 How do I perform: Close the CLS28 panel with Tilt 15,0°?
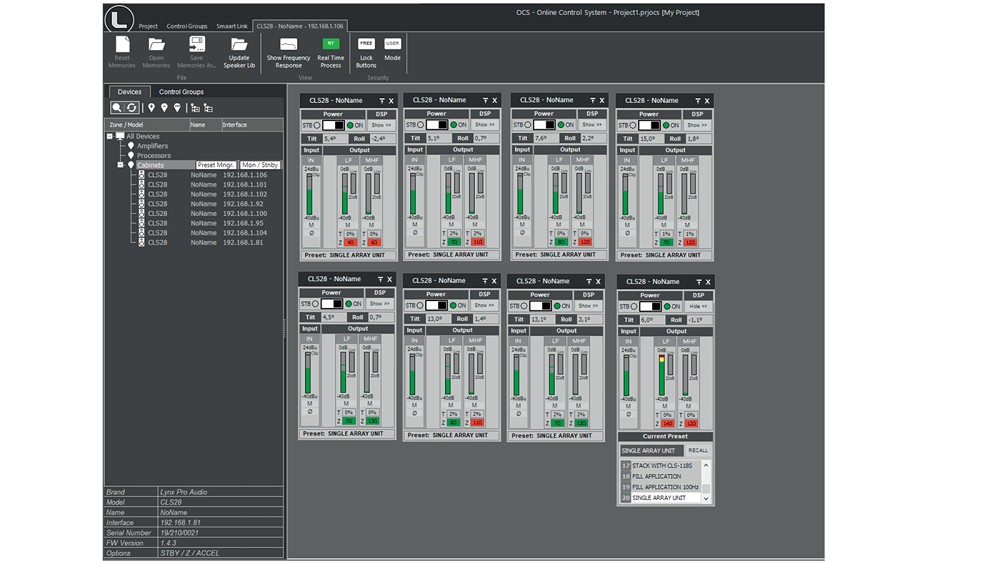tap(707, 101)
